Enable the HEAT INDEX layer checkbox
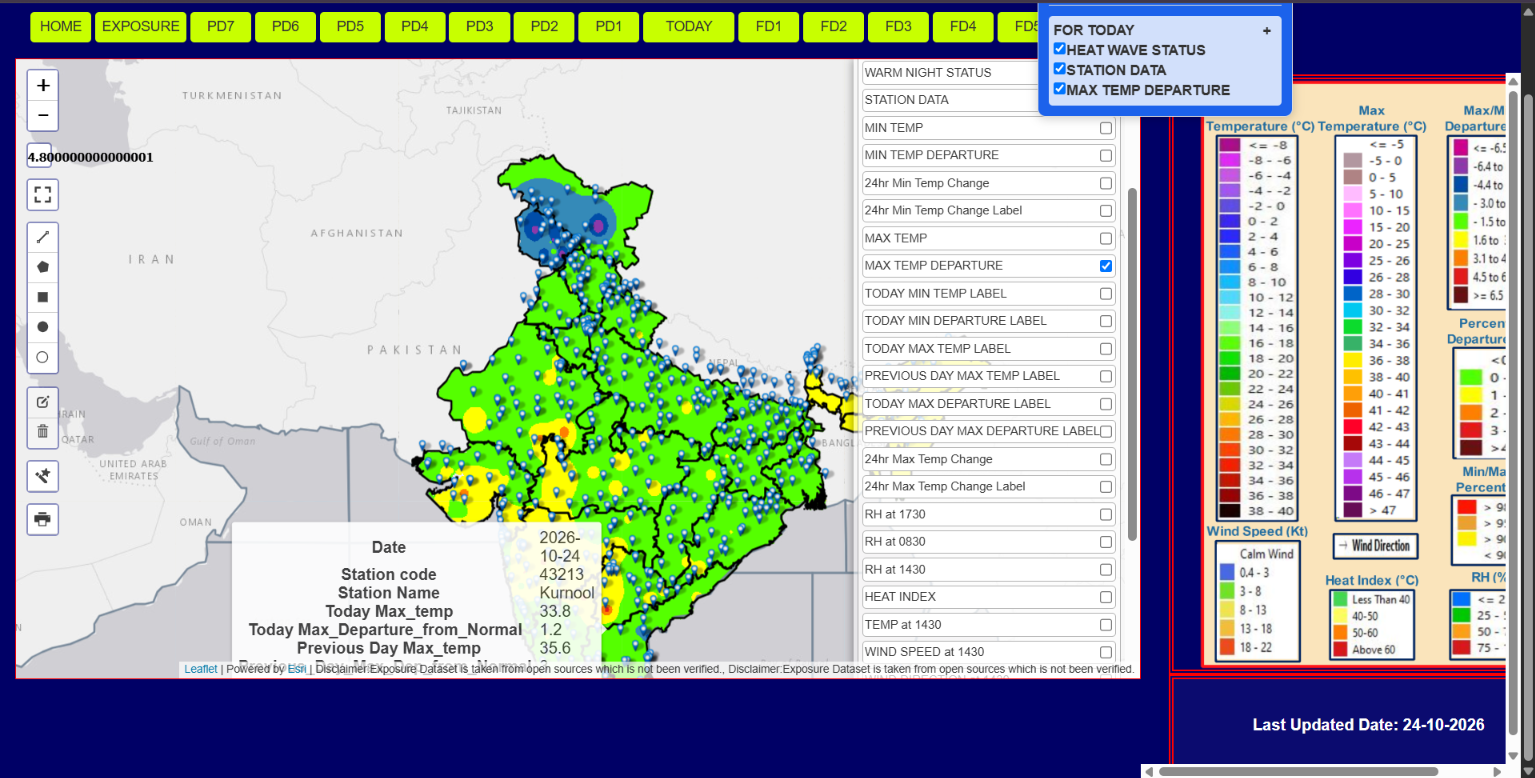 coord(1106,597)
